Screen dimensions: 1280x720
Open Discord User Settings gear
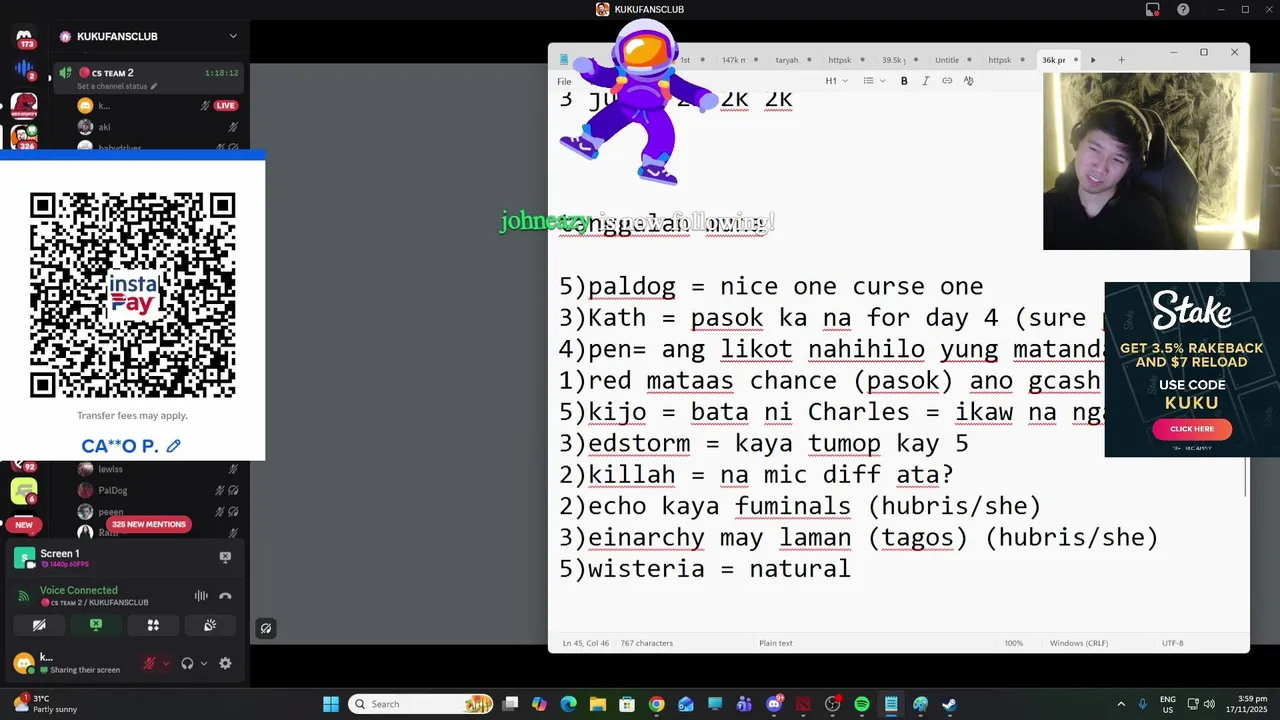click(225, 663)
